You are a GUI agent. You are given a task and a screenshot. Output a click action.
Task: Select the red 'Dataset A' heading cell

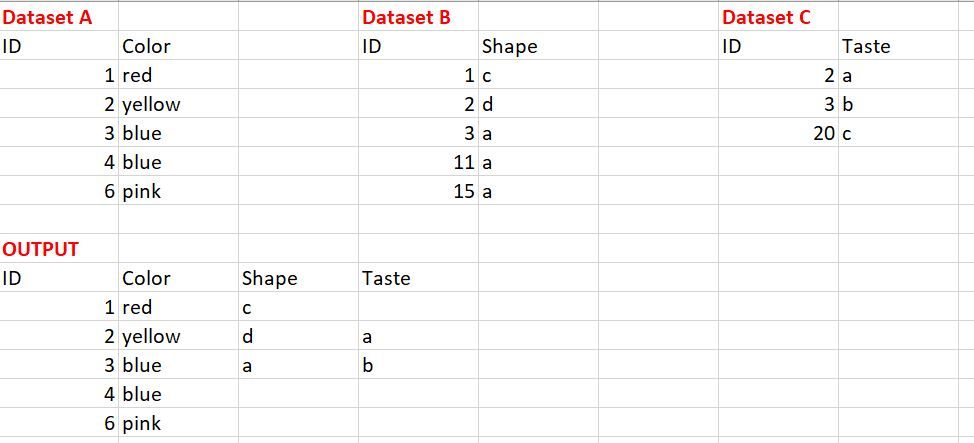point(49,17)
